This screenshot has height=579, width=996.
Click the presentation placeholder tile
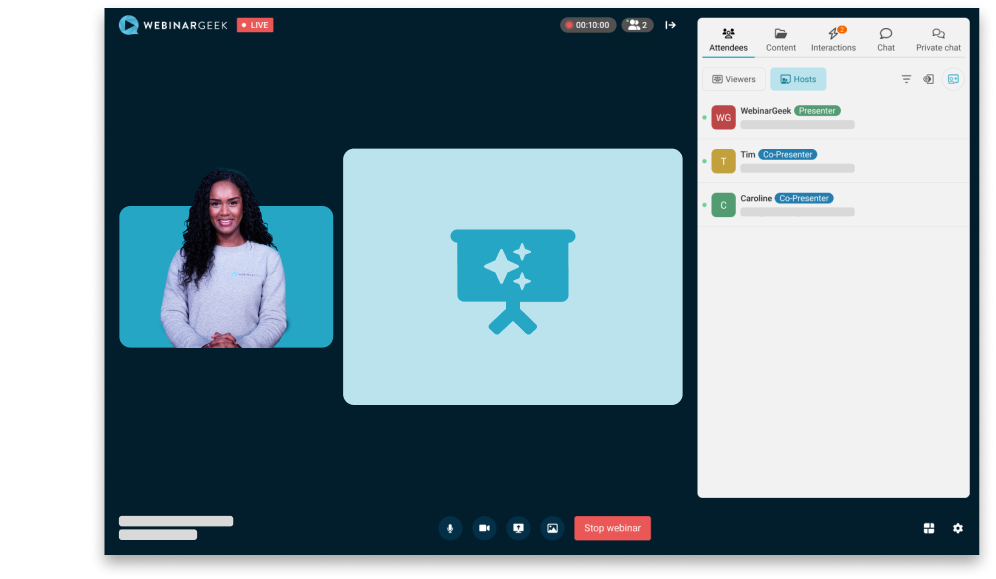(x=512, y=277)
